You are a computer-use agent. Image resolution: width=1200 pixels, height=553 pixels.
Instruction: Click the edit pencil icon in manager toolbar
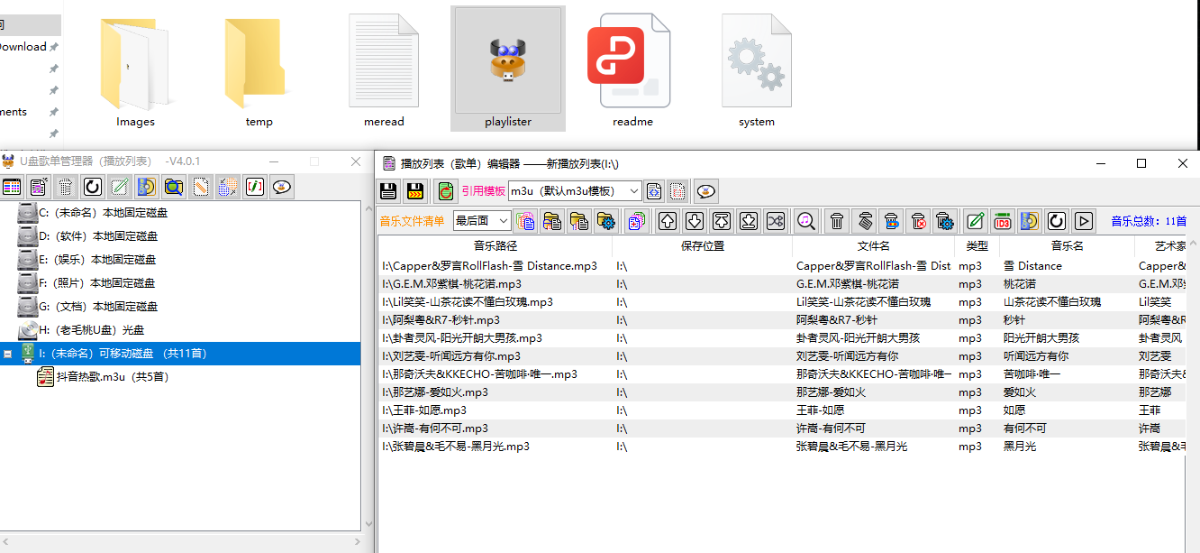coord(119,186)
